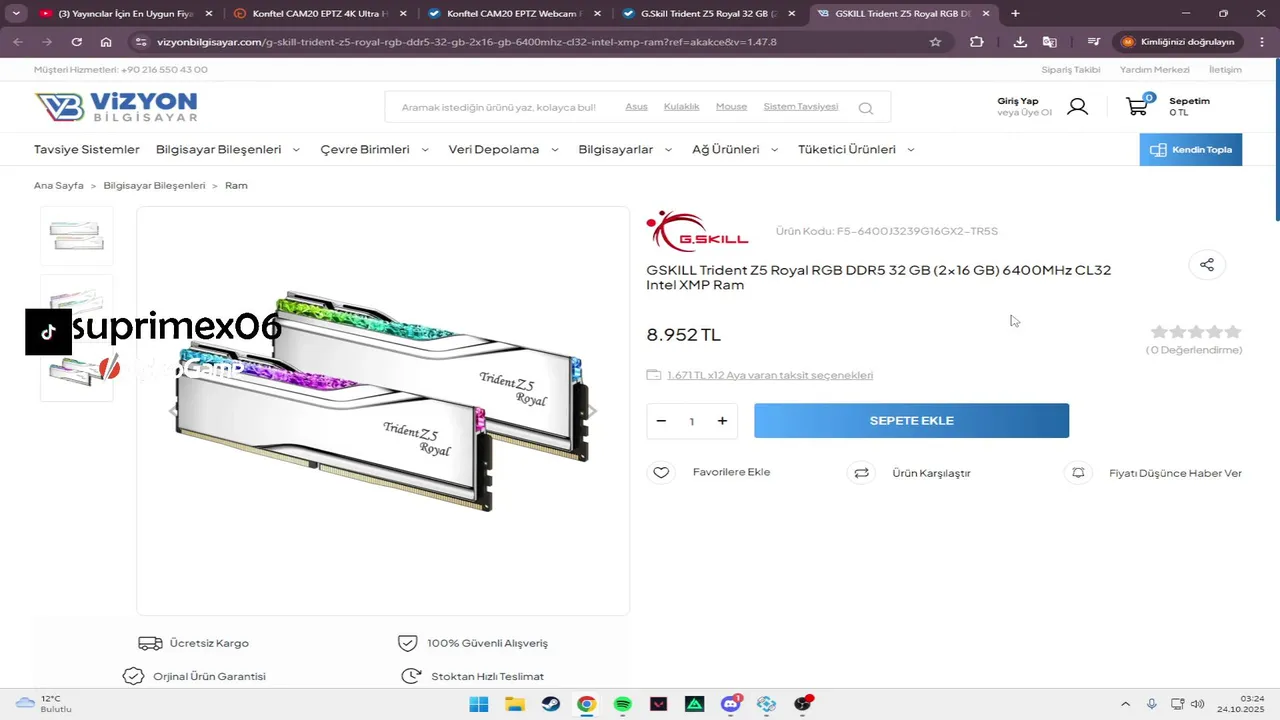The image size is (1280, 720).
Task: Open Spotify from the taskbar
Action: pyautogui.click(x=622, y=704)
